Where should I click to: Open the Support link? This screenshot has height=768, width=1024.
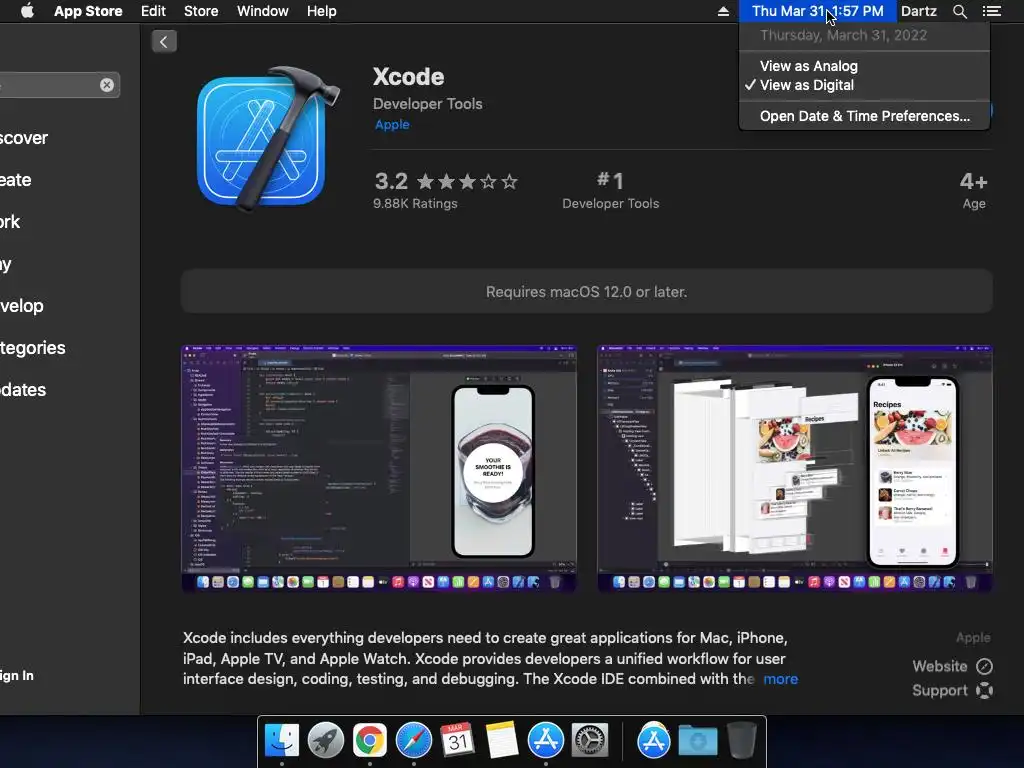coord(940,690)
